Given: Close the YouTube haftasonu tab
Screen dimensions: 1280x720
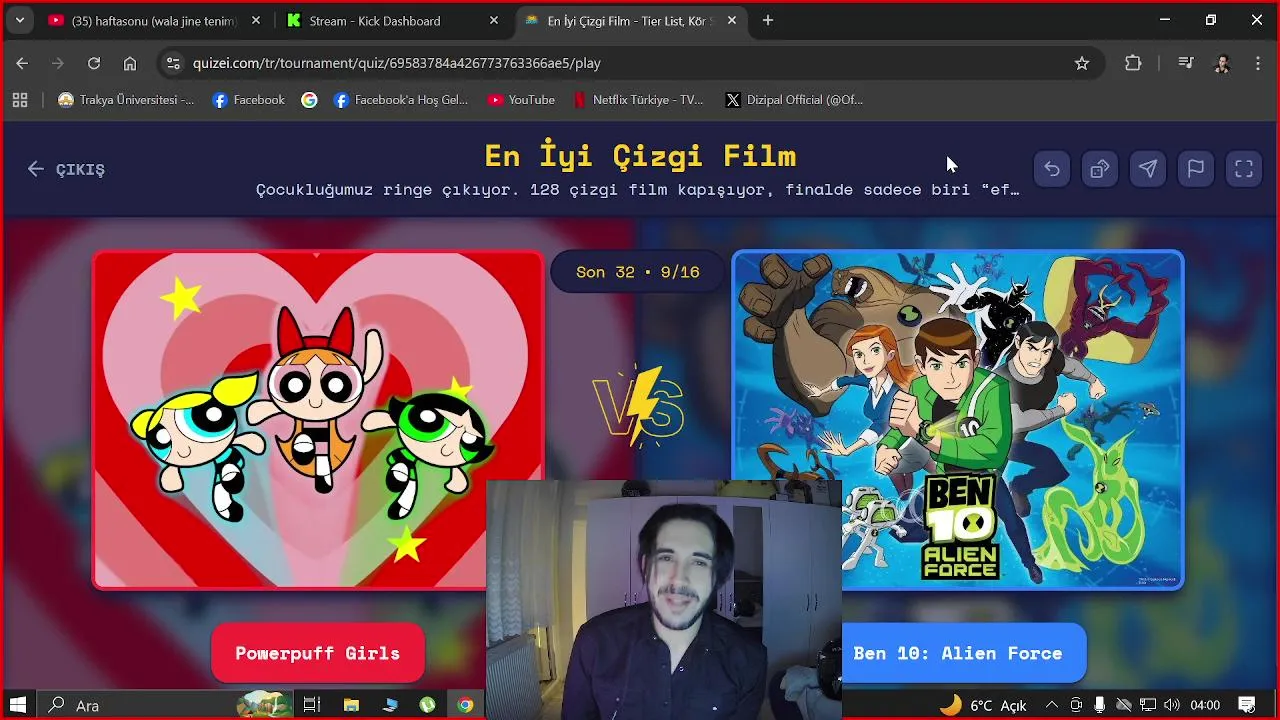Looking at the screenshot, I should point(256,20).
